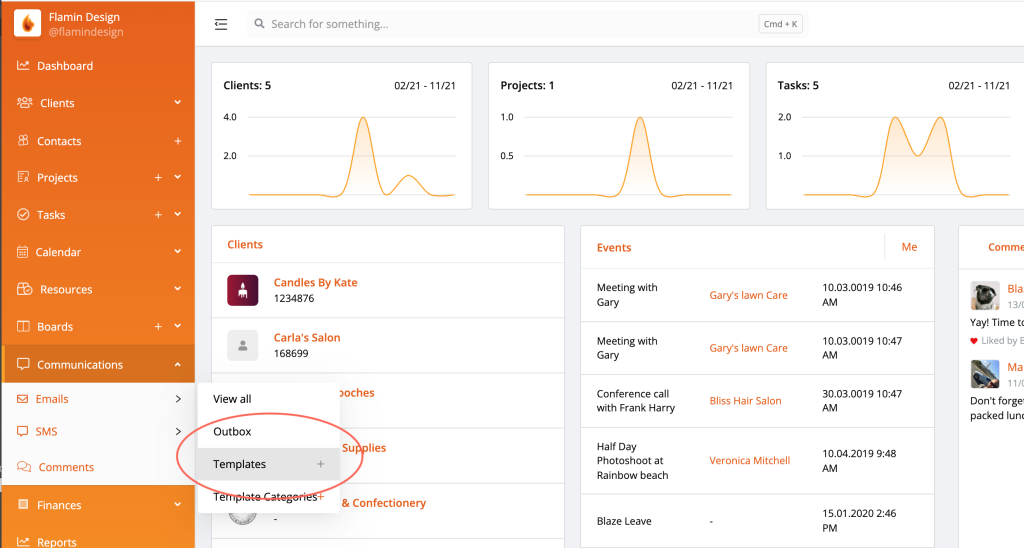1024x548 pixels.
Task: Select View all in Emails submenu
Action: (x=232, y=399)
